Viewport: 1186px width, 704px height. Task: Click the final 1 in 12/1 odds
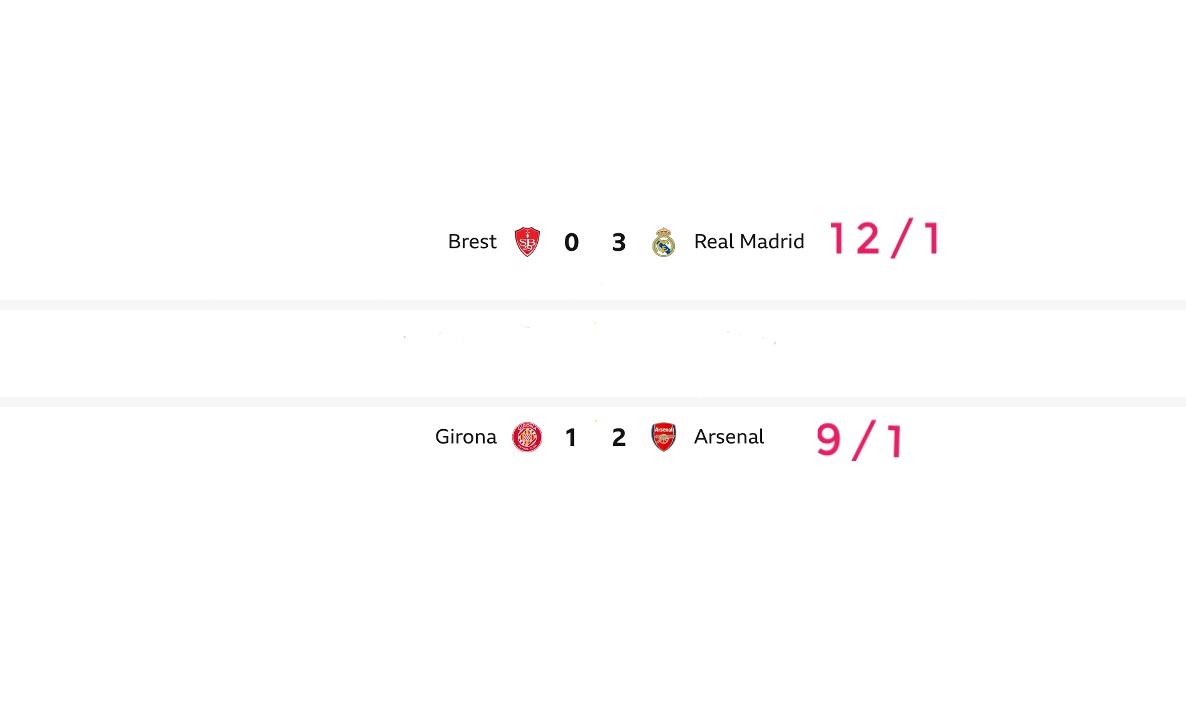tap(933, 238)
